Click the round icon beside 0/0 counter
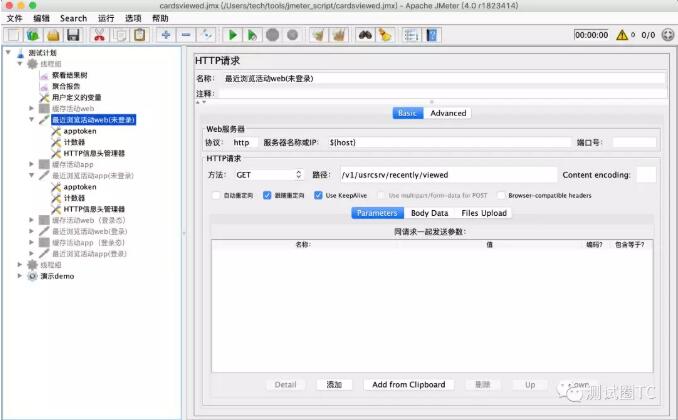Screen dimensions: 678x420 tap(668, 35)
